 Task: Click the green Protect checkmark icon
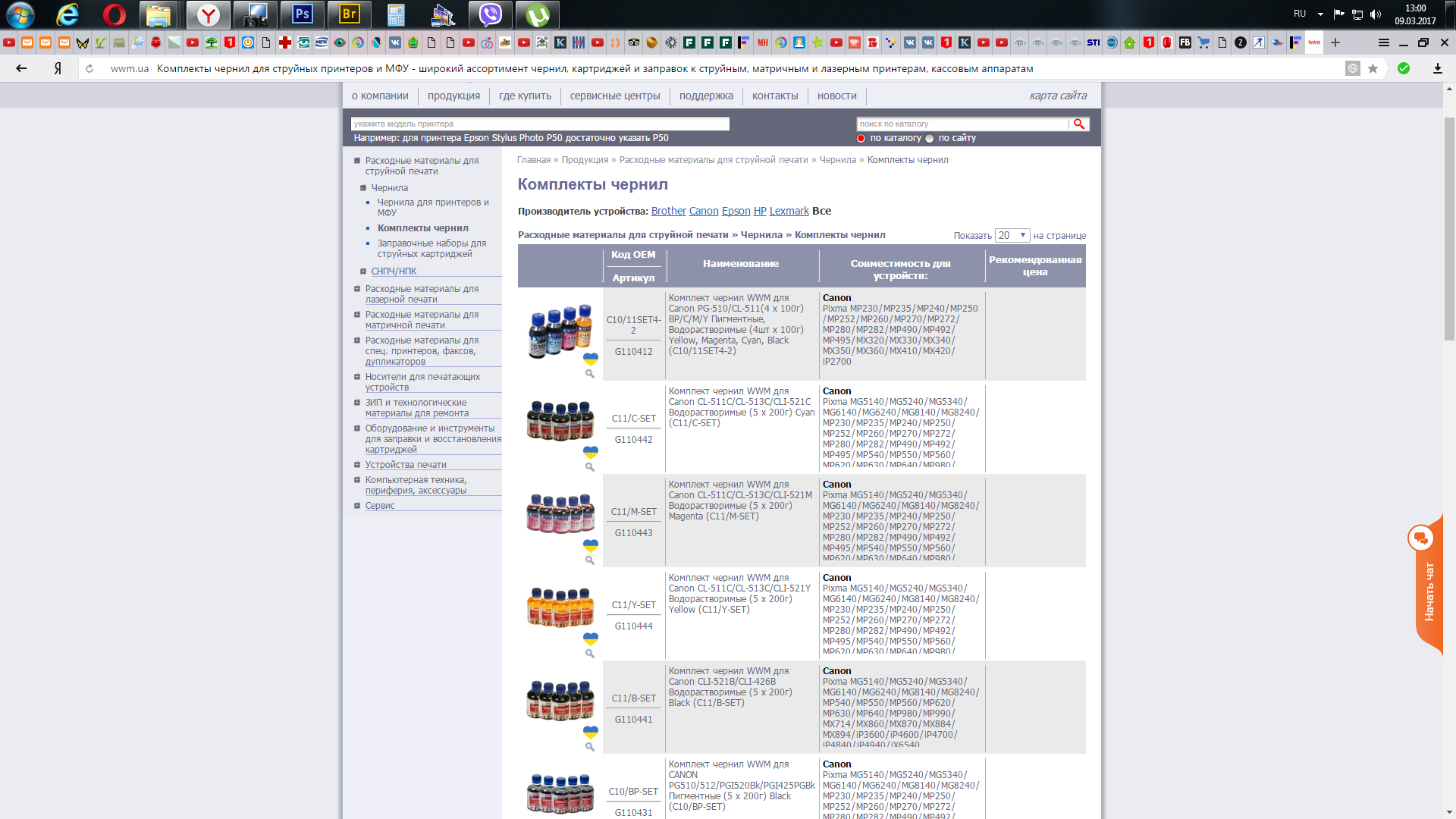(x=1404, y=68)
